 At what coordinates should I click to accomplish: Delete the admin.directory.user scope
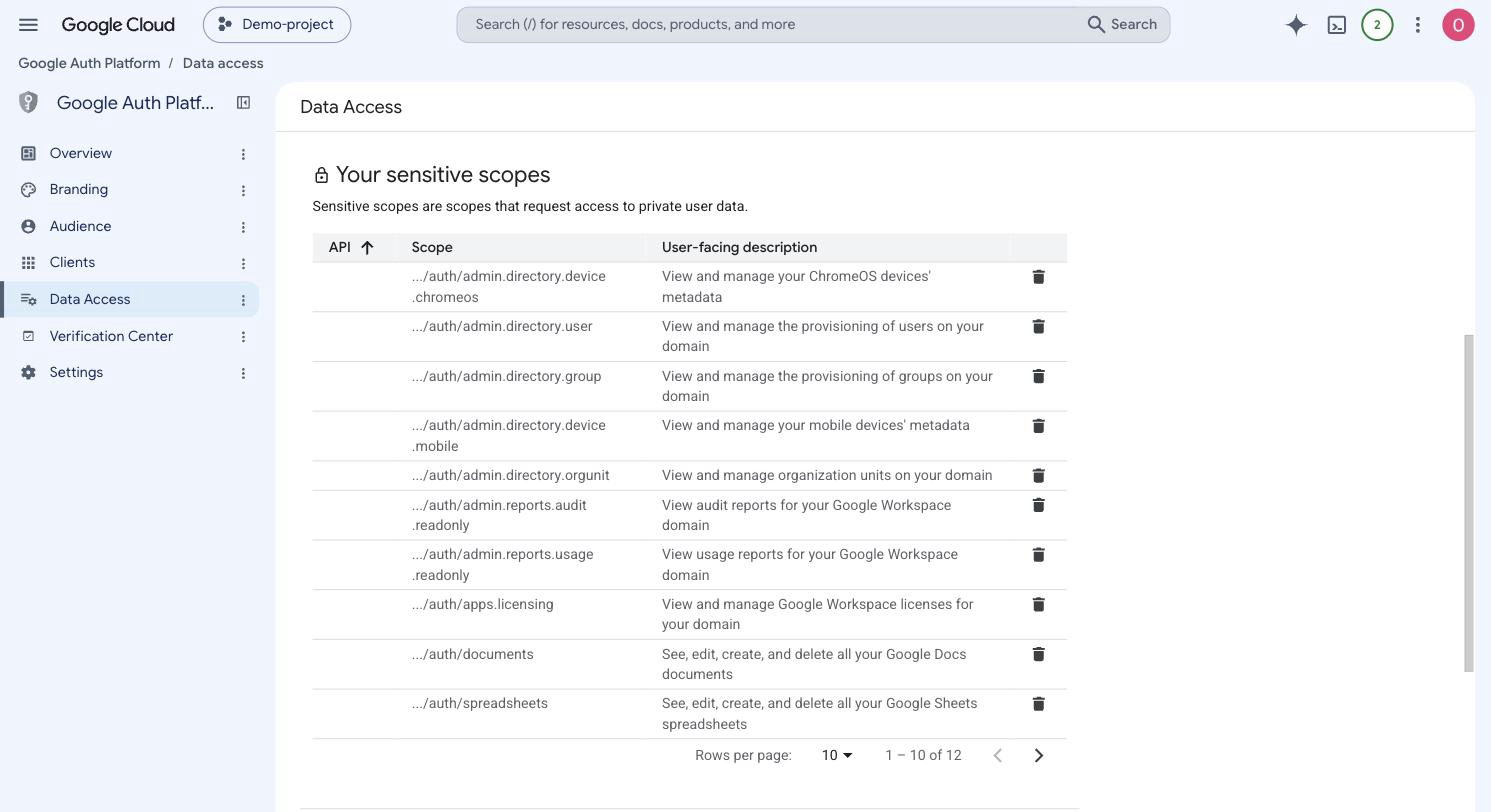pos(1038,326)
